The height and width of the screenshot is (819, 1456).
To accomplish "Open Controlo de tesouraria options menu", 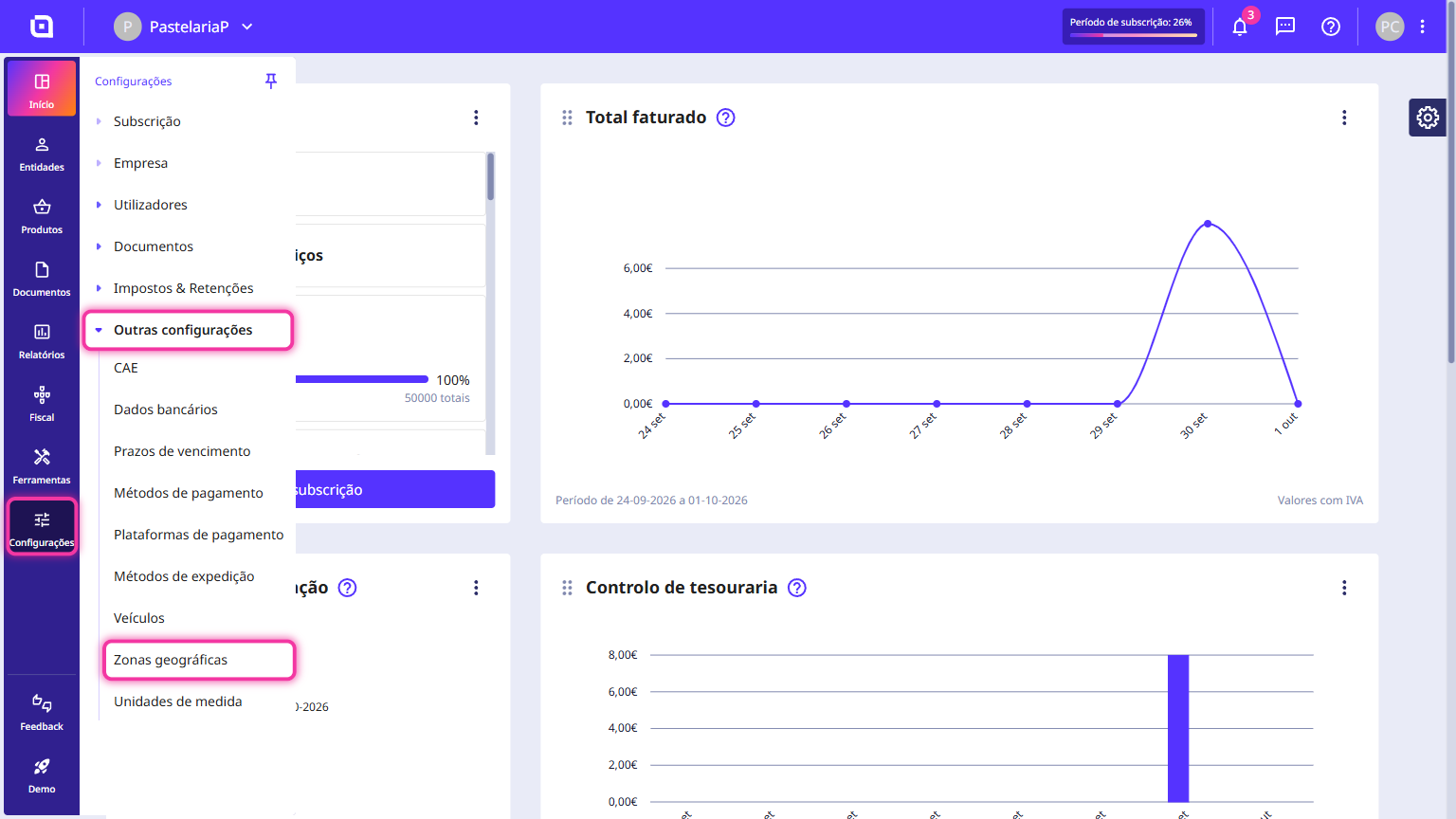I will point(1344,588).
